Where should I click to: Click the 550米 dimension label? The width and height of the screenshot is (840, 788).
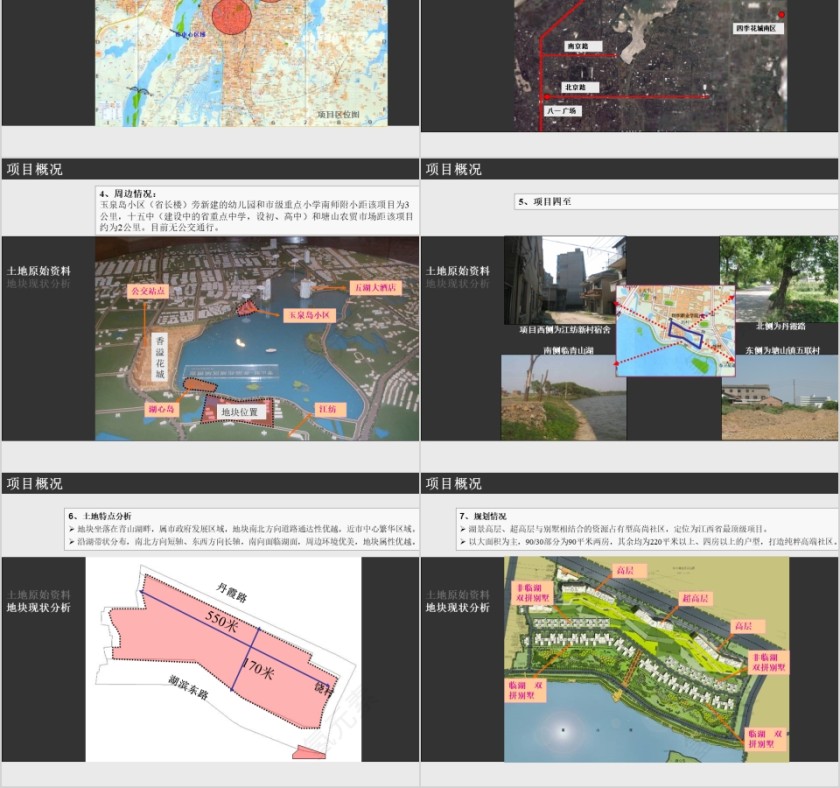pyautogui.click(x=220, y=623)
